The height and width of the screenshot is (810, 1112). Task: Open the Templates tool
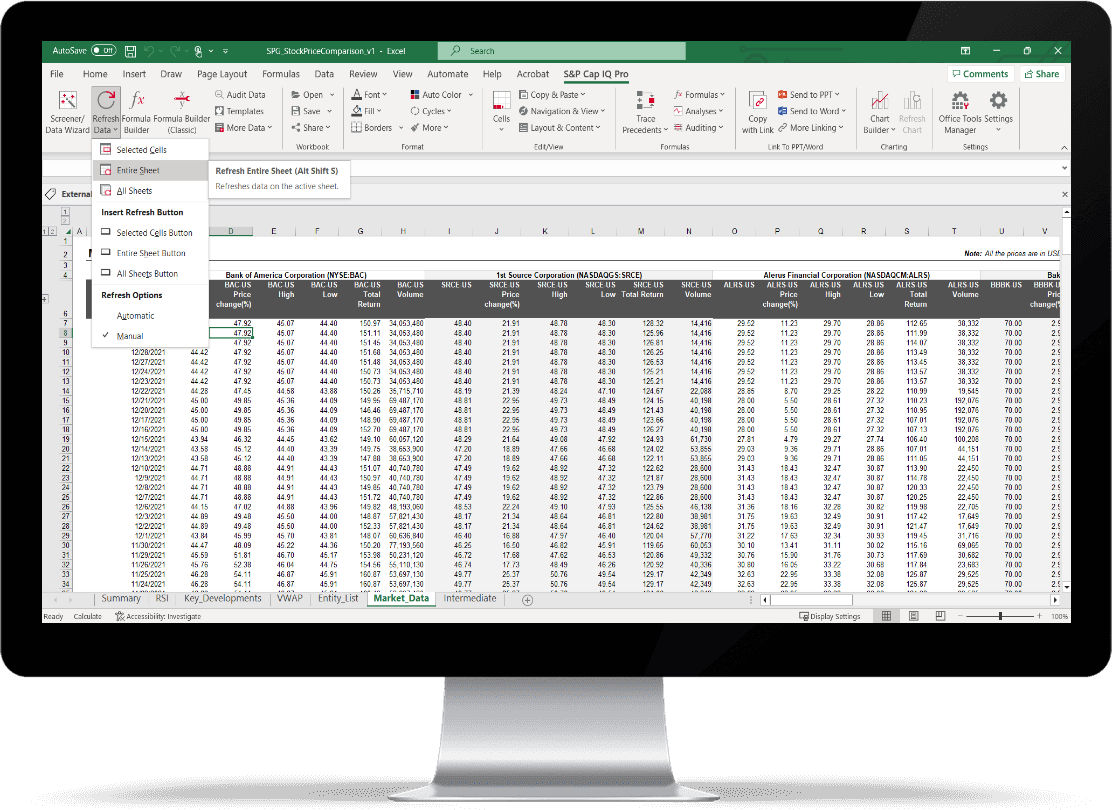[239, 111]
